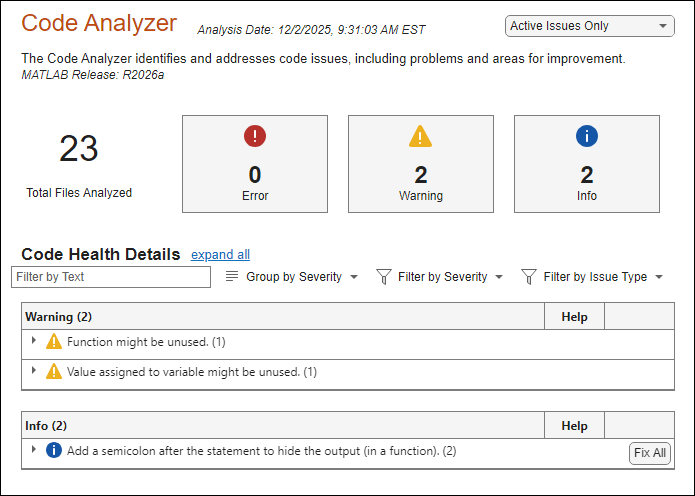
Task: Click the expand all link
Action: click(x=220, y=254)
